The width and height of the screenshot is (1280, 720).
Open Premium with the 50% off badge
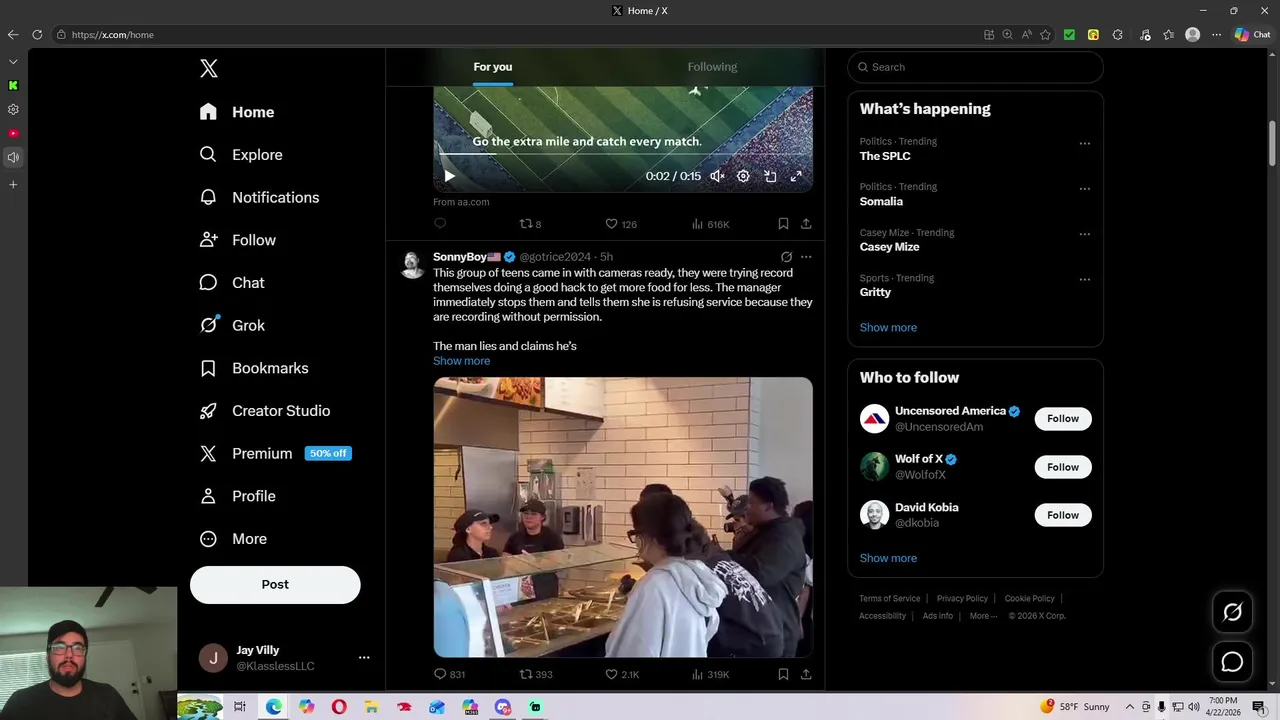pos(276,453)
